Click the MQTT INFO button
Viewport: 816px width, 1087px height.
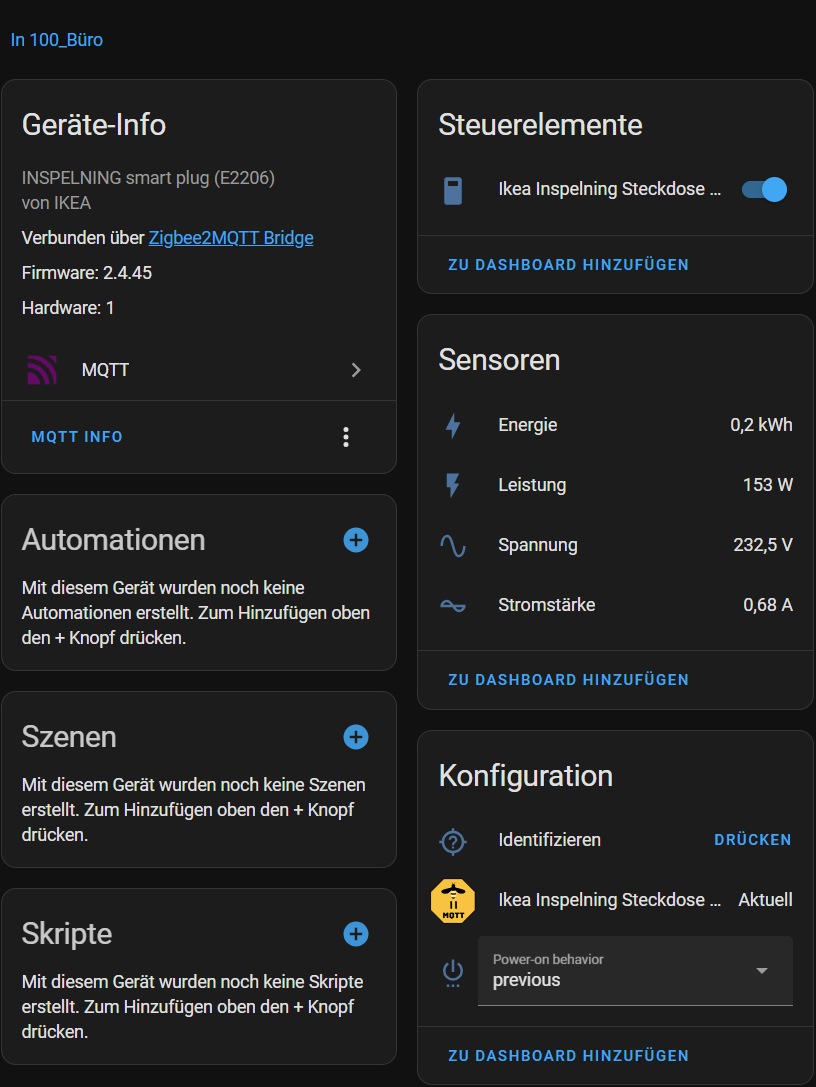[x=77, y=437]
